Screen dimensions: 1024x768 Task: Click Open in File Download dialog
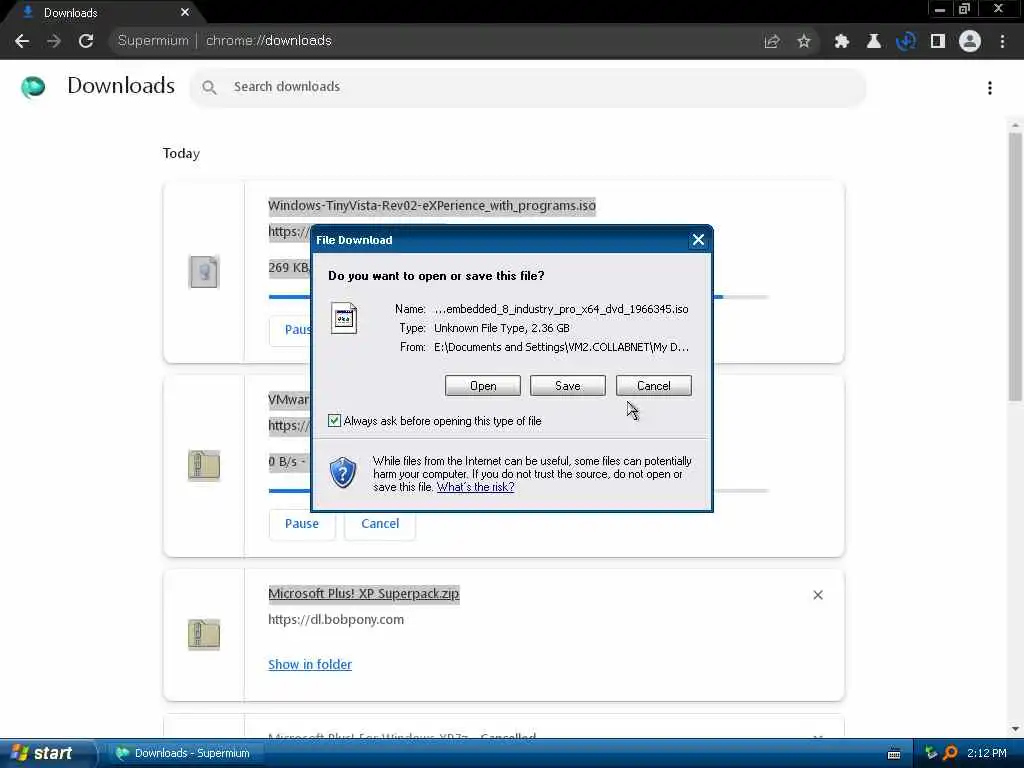point(483,385)
